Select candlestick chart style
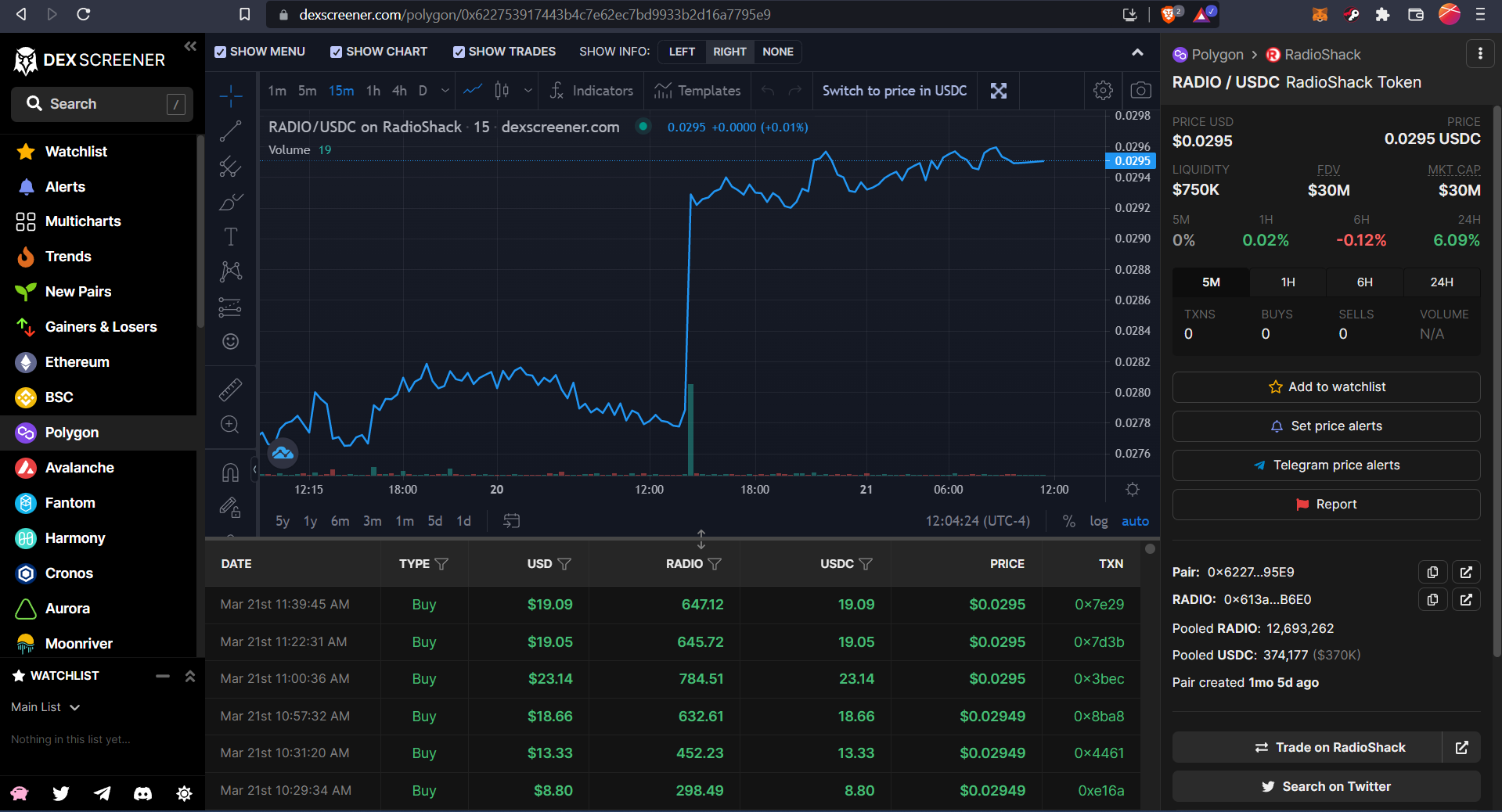The image size is (1502, 812). pos(502,91)
